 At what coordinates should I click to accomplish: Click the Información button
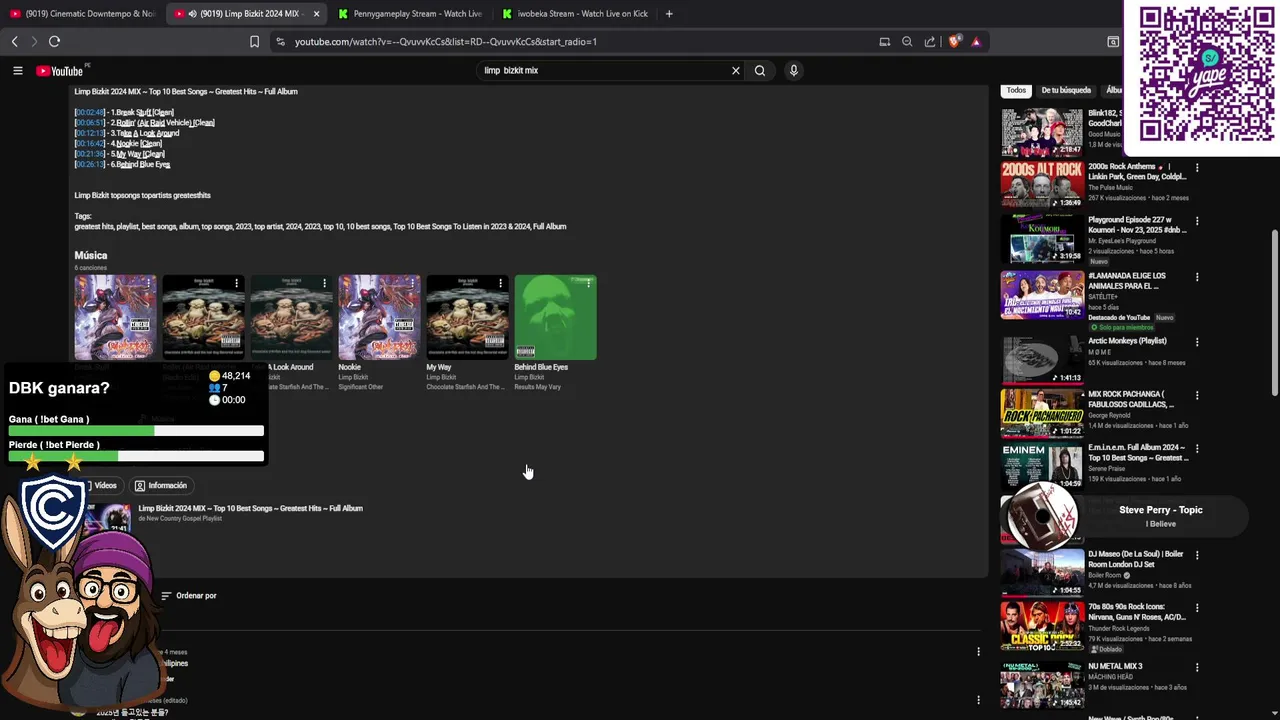pos(161,486)
